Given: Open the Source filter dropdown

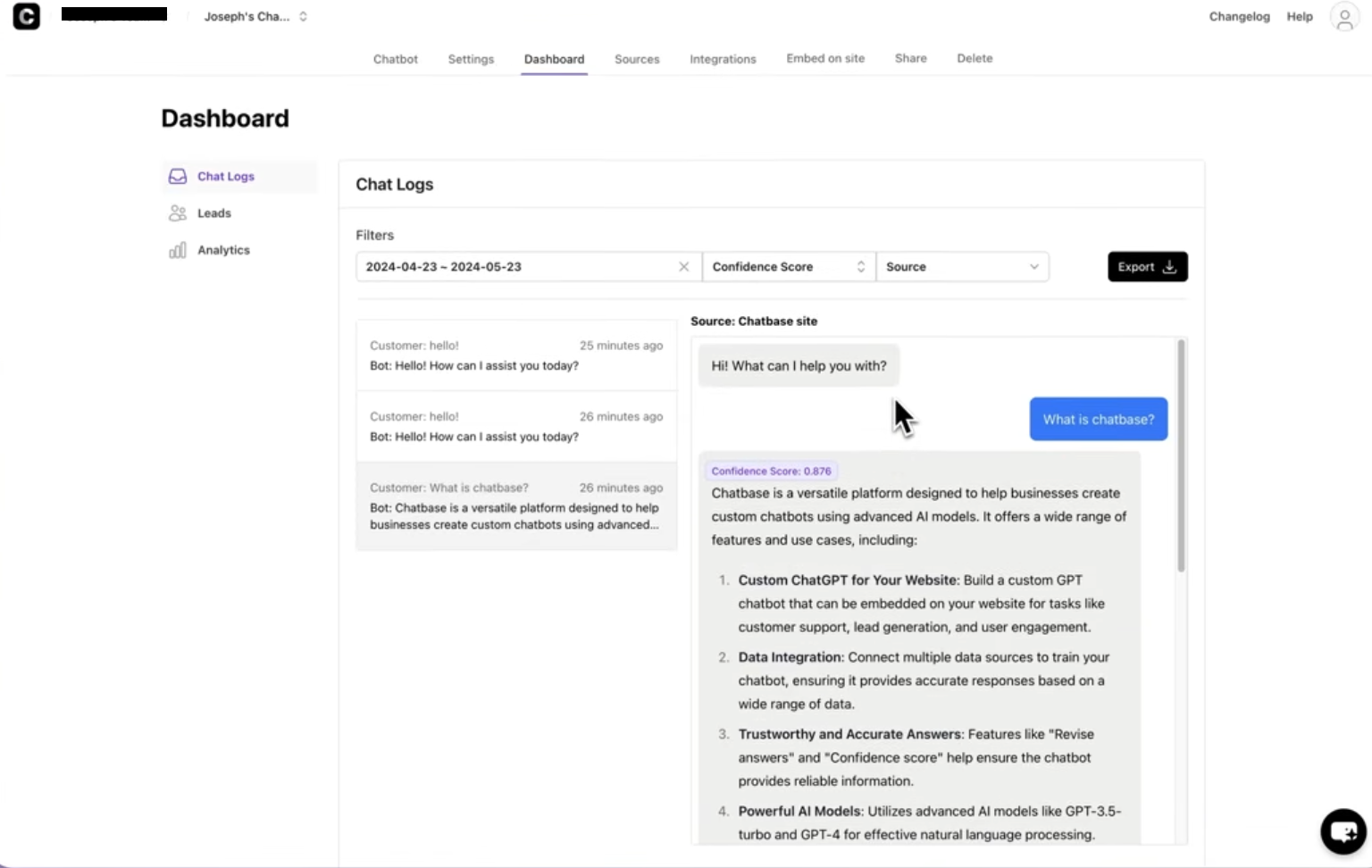Looking at the screenshot, I should point(962,267).
